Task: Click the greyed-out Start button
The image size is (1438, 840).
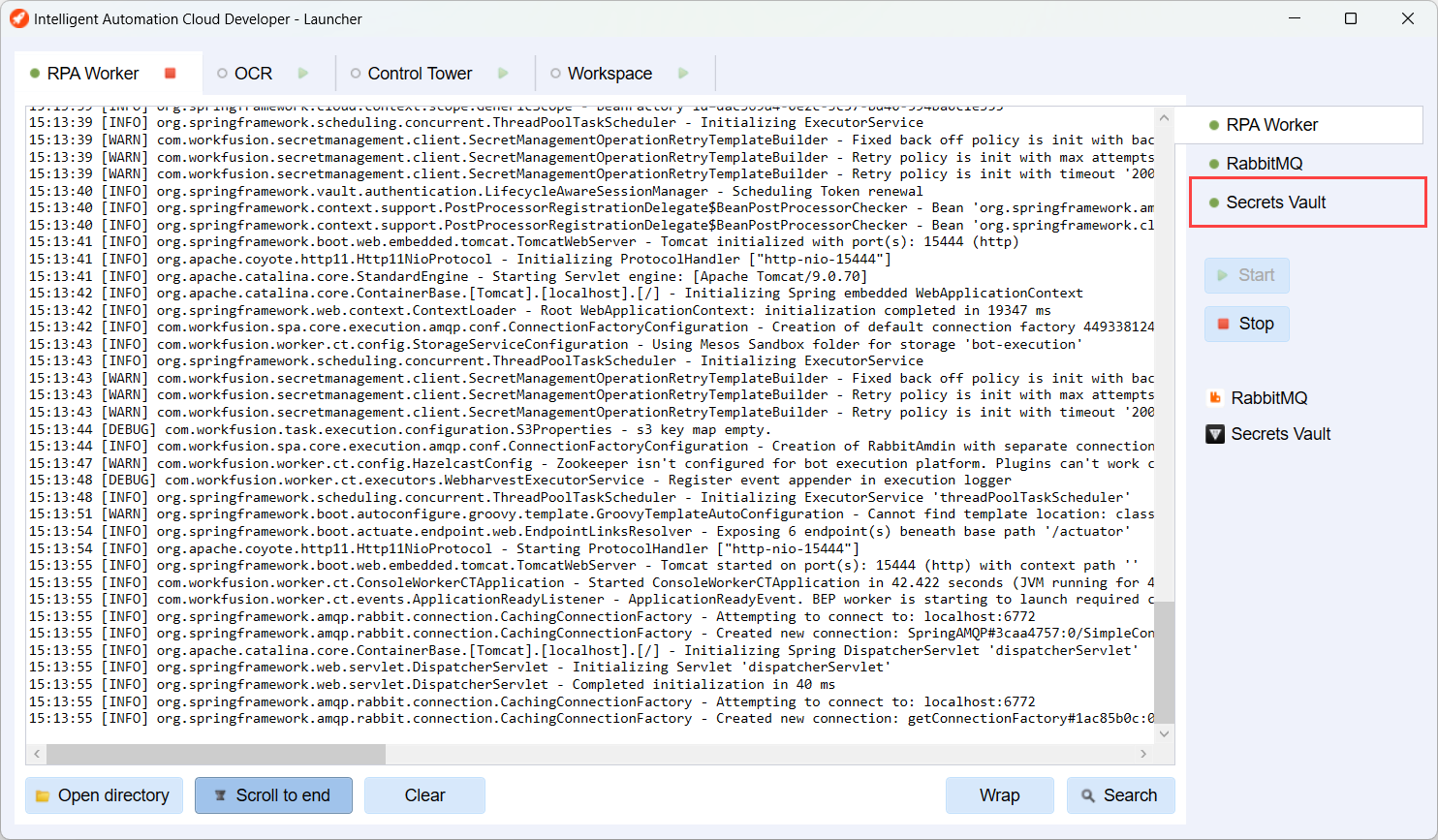Action: coord(1247,275)
